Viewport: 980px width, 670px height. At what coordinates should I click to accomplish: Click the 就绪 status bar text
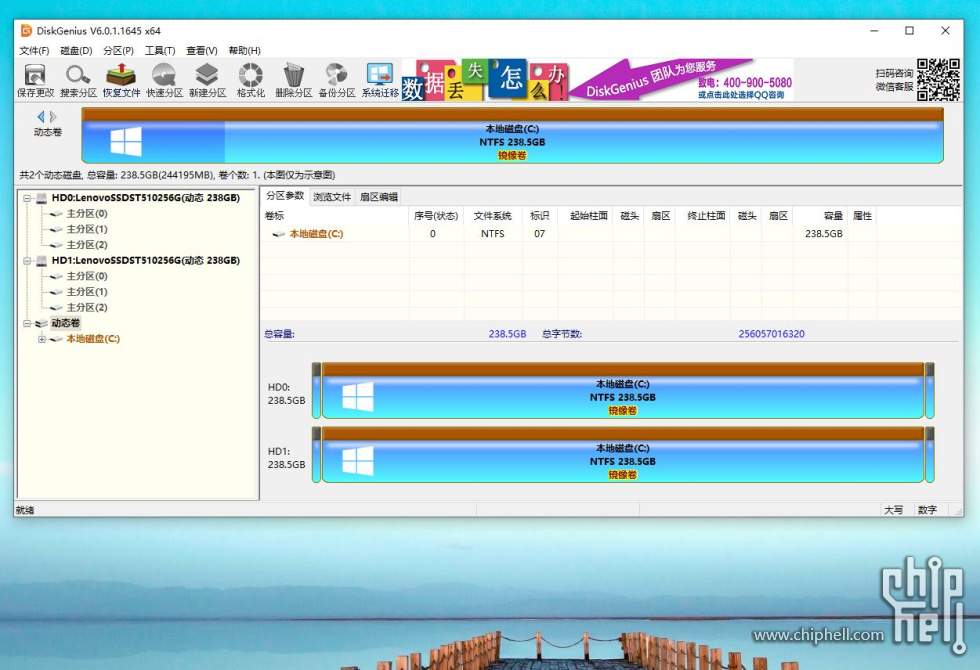pyautogui.click(x=25, y=510)
